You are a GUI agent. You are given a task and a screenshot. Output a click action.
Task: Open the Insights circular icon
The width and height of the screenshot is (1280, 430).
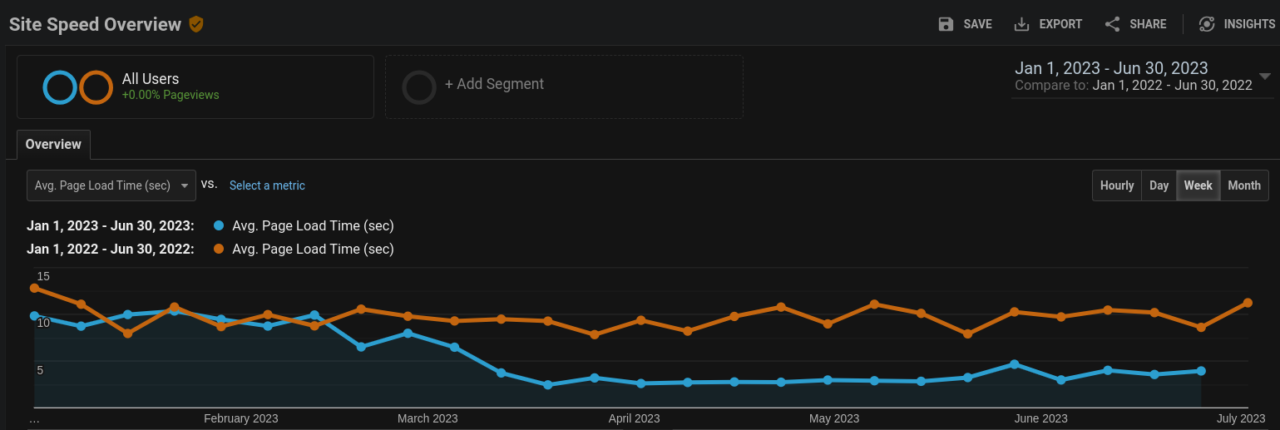point(1207,24)
